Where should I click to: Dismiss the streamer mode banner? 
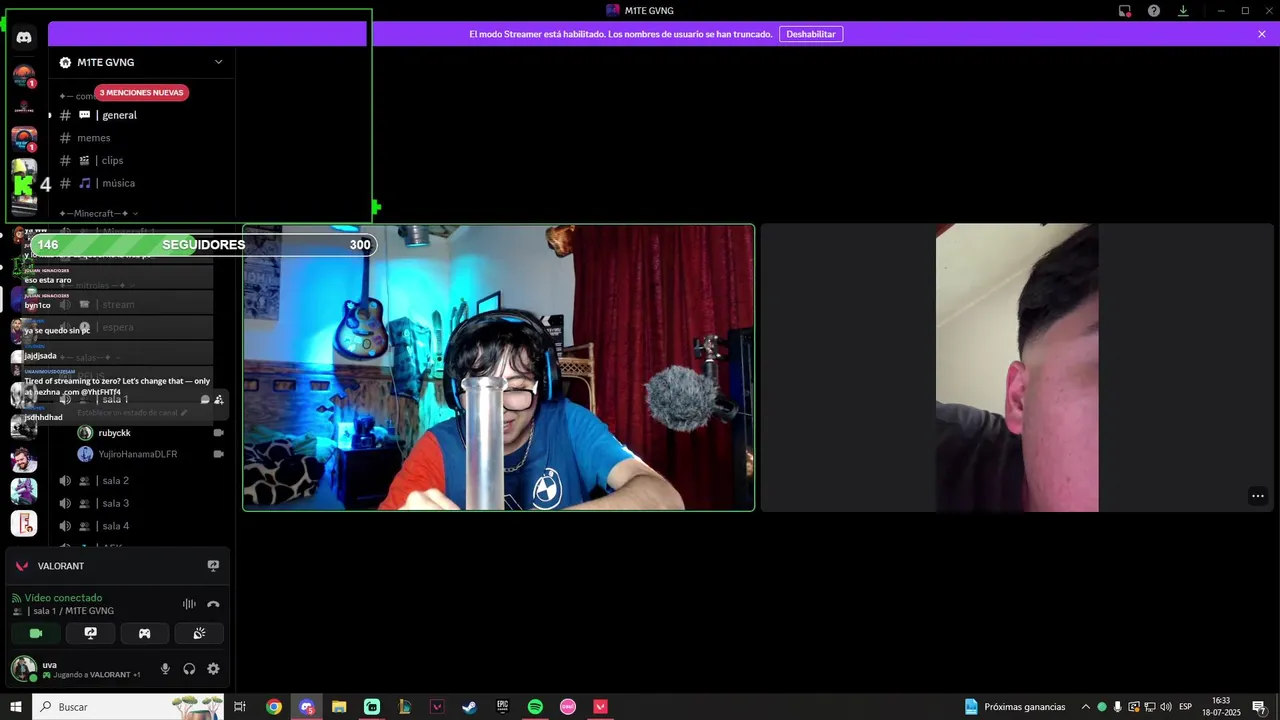click(1262, 34)
